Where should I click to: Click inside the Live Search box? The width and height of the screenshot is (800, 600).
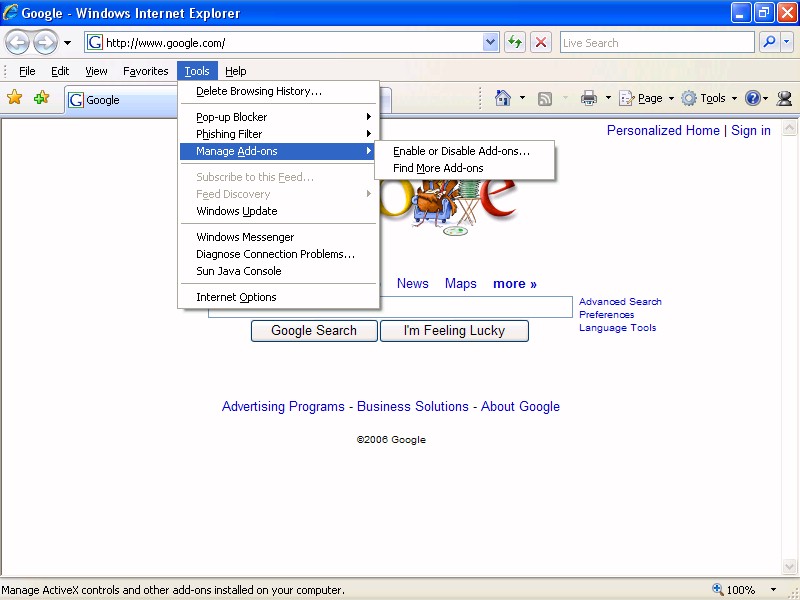click(x=655, y=42)
